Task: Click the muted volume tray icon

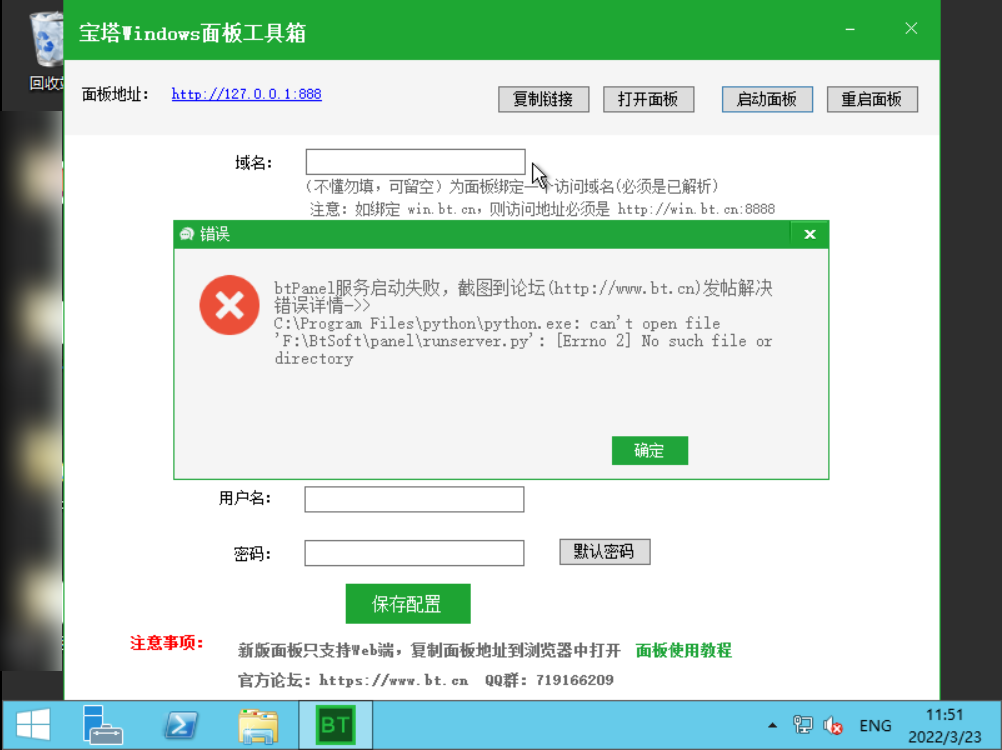Action: click(x=833, y=725)
